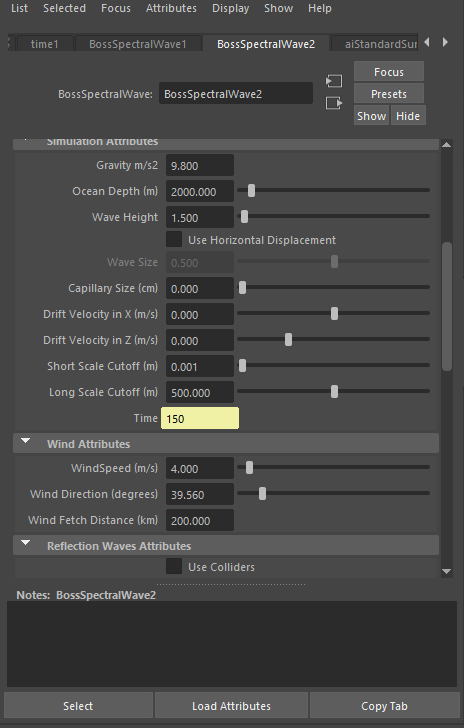Click the output connection icon beside node name

(334, 103)
